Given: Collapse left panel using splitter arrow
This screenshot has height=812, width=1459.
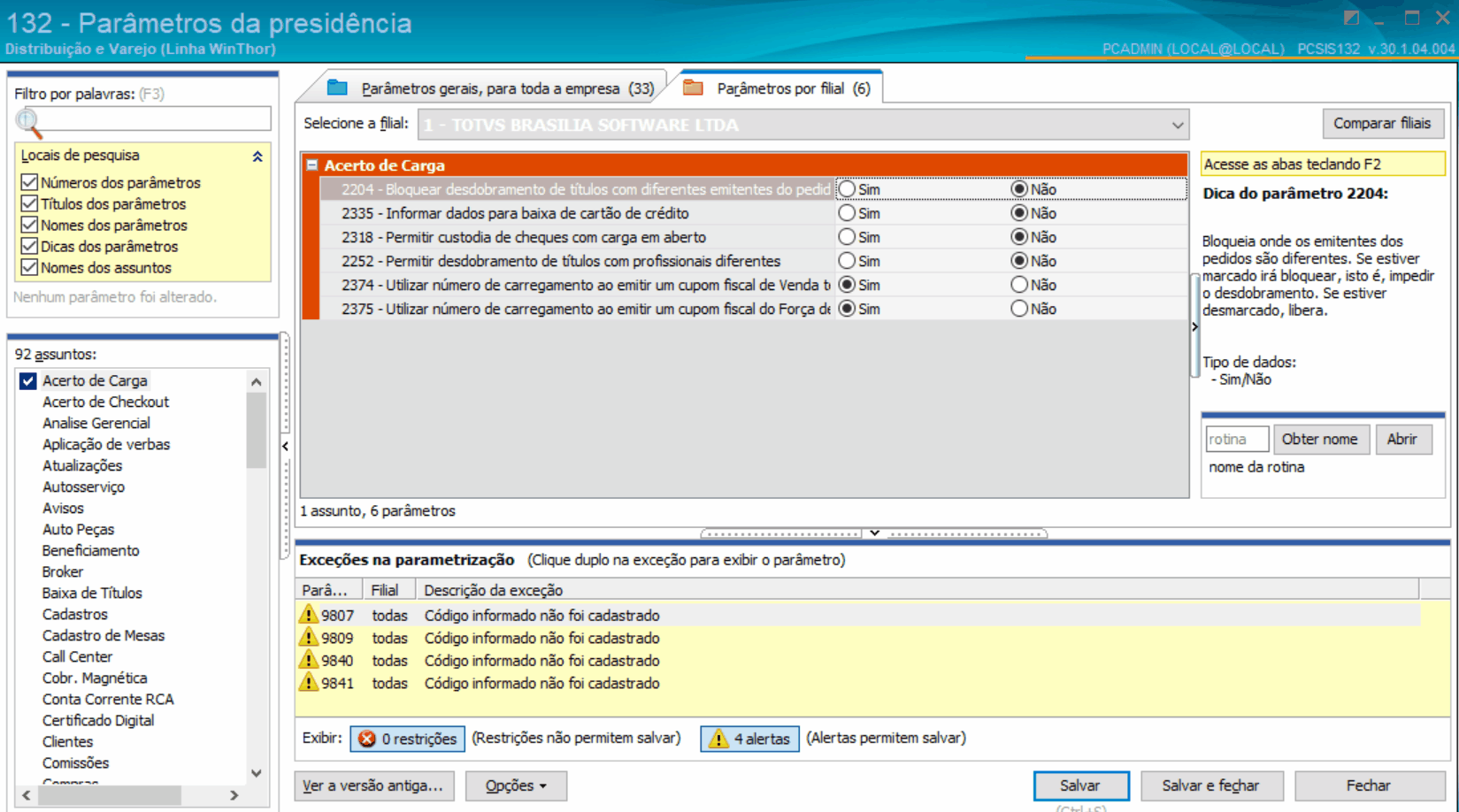Looking at the screenshot, I should tap(285, 446).
